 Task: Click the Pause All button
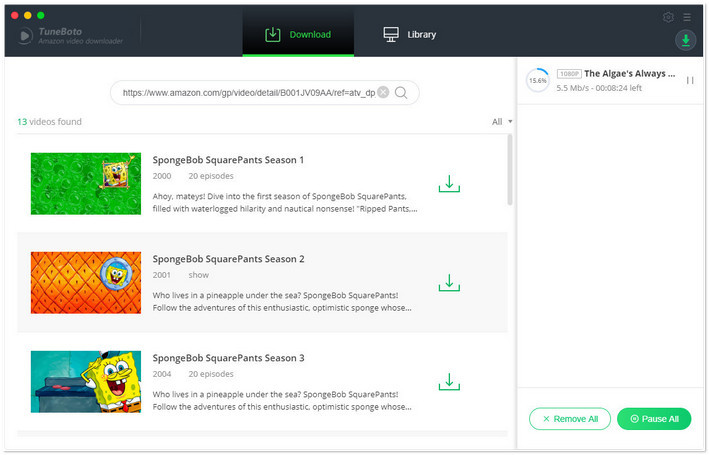point(654,419)
